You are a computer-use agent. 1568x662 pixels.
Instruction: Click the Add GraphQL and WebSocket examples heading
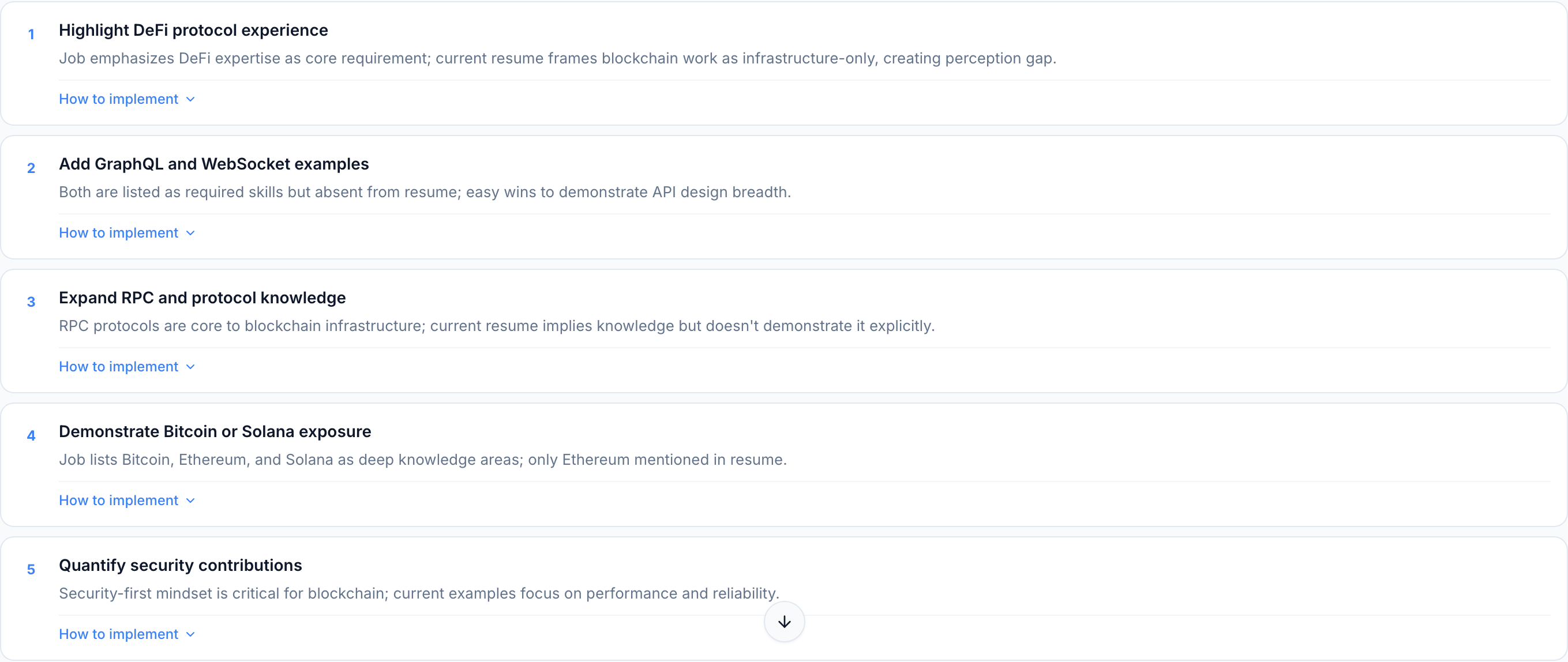[x=213, y=164]
